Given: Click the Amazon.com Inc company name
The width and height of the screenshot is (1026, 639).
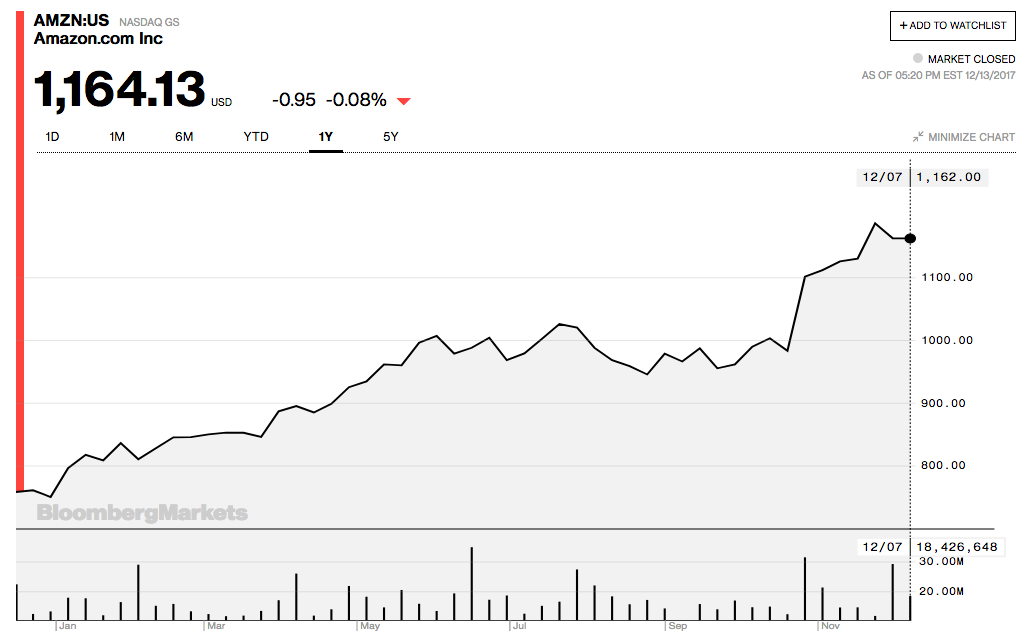Looking at the screenshot, I should pyautogui.click(x=98, y=39).
